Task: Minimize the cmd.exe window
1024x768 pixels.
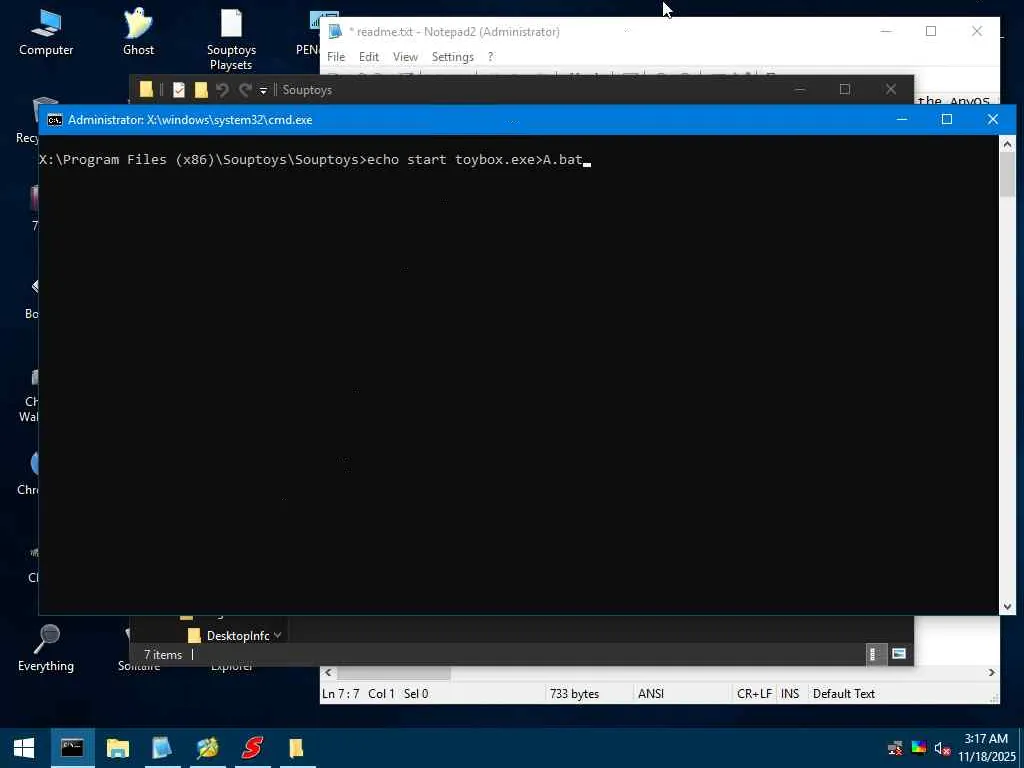Action: (x=902, y=120)
